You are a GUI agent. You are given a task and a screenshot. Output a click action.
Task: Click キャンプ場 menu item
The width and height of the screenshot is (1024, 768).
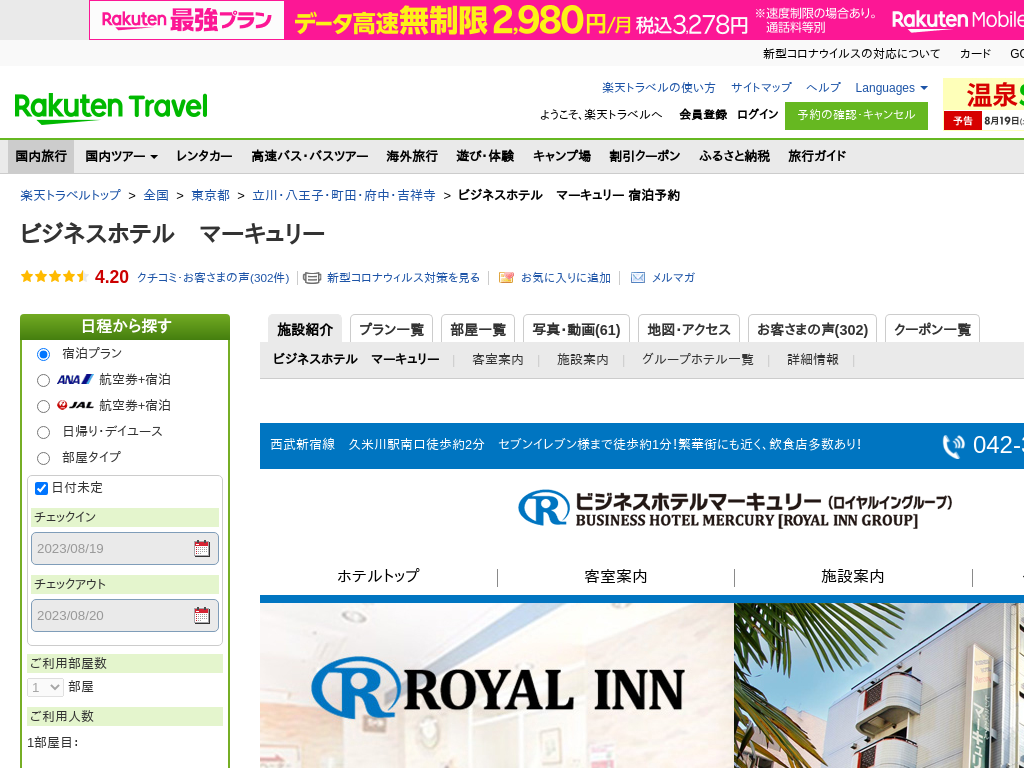point(562,156)
